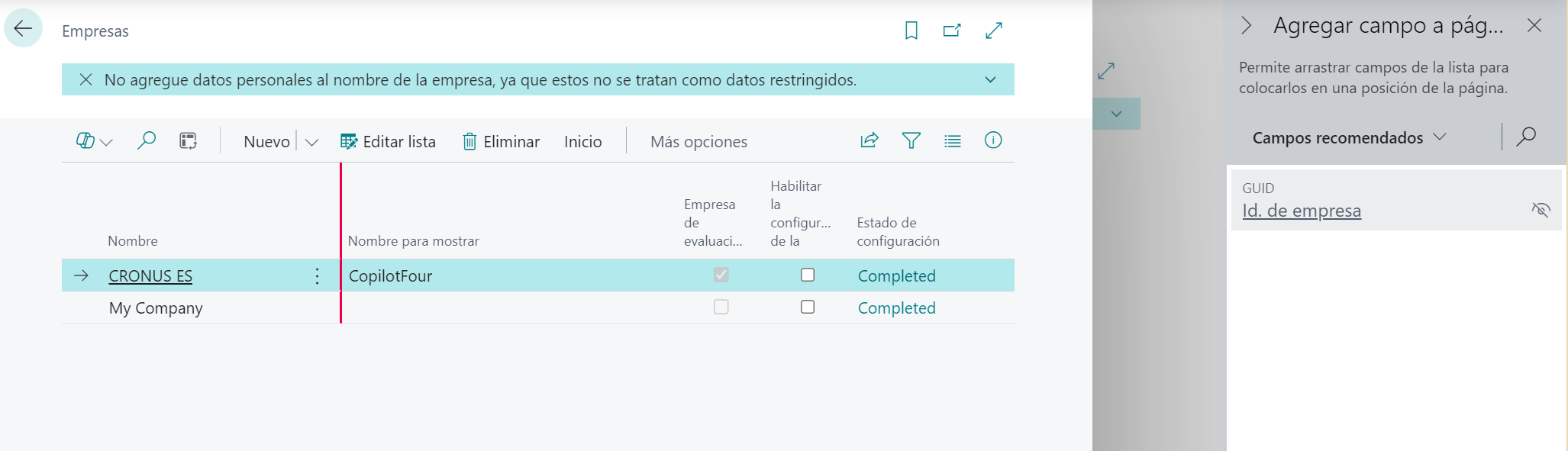
Task: Open the Inicio menu
Action: (582, 142)
